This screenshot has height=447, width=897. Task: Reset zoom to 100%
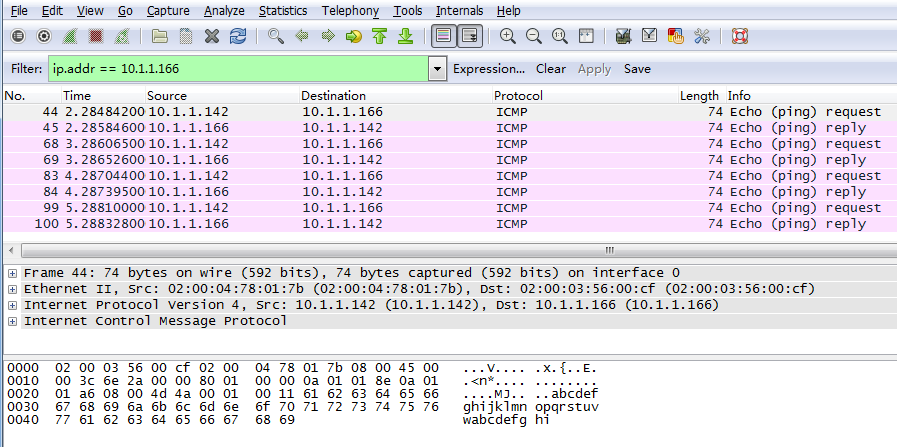coord(559,37)
